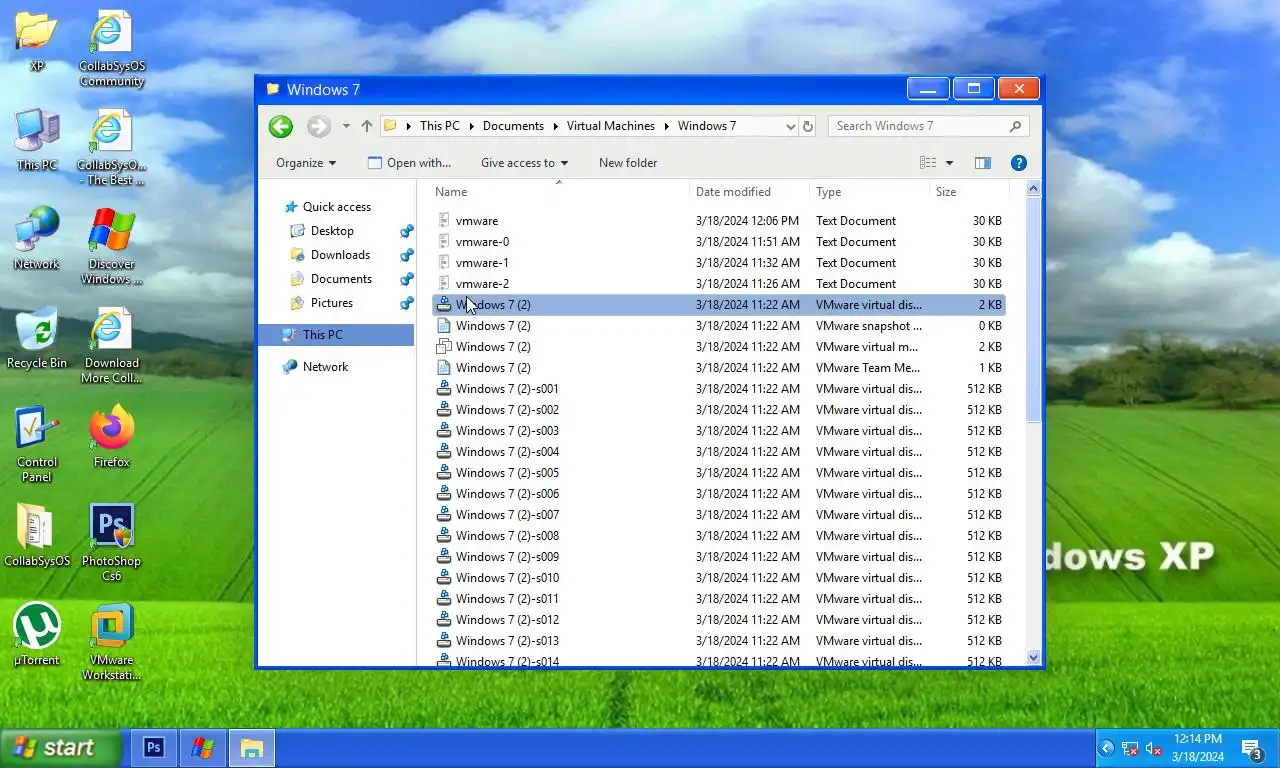Select vmware-1 log file

click(718, 263)
